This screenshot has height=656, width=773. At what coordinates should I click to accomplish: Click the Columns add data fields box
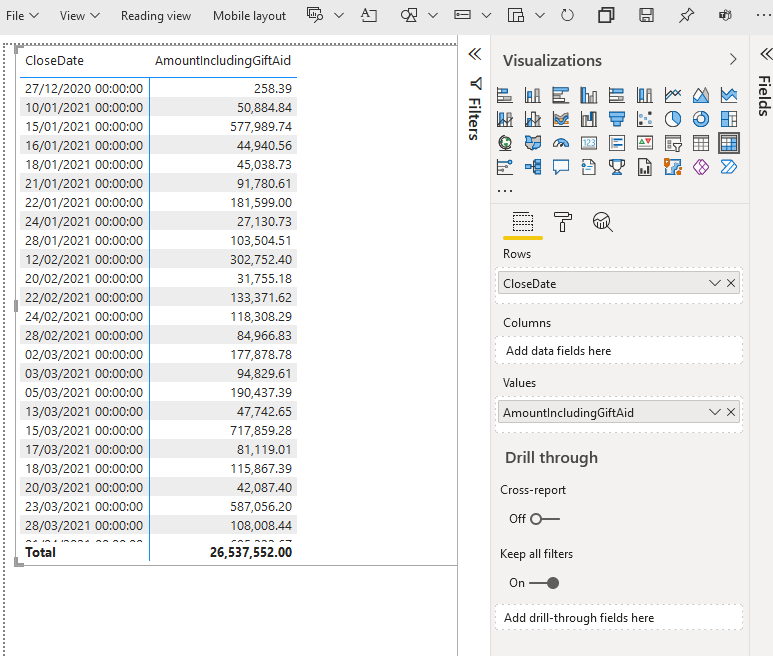click(x=619, y=350)
